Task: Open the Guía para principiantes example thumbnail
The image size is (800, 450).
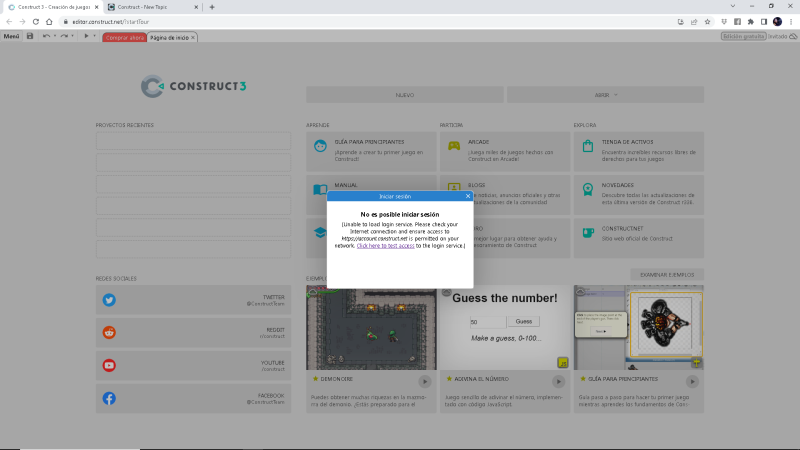Action: pos(639,328)
